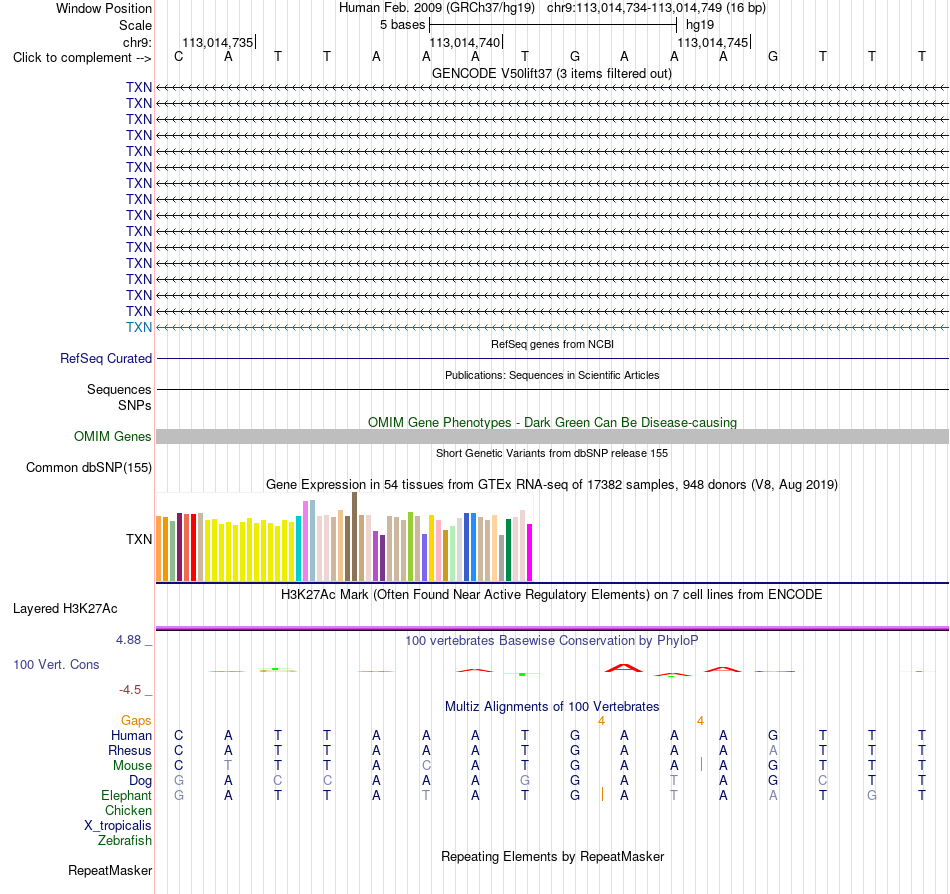Viewport: 950px width, 894px height.
Task: Click the C base in complement row
Action: pos(178,57)
